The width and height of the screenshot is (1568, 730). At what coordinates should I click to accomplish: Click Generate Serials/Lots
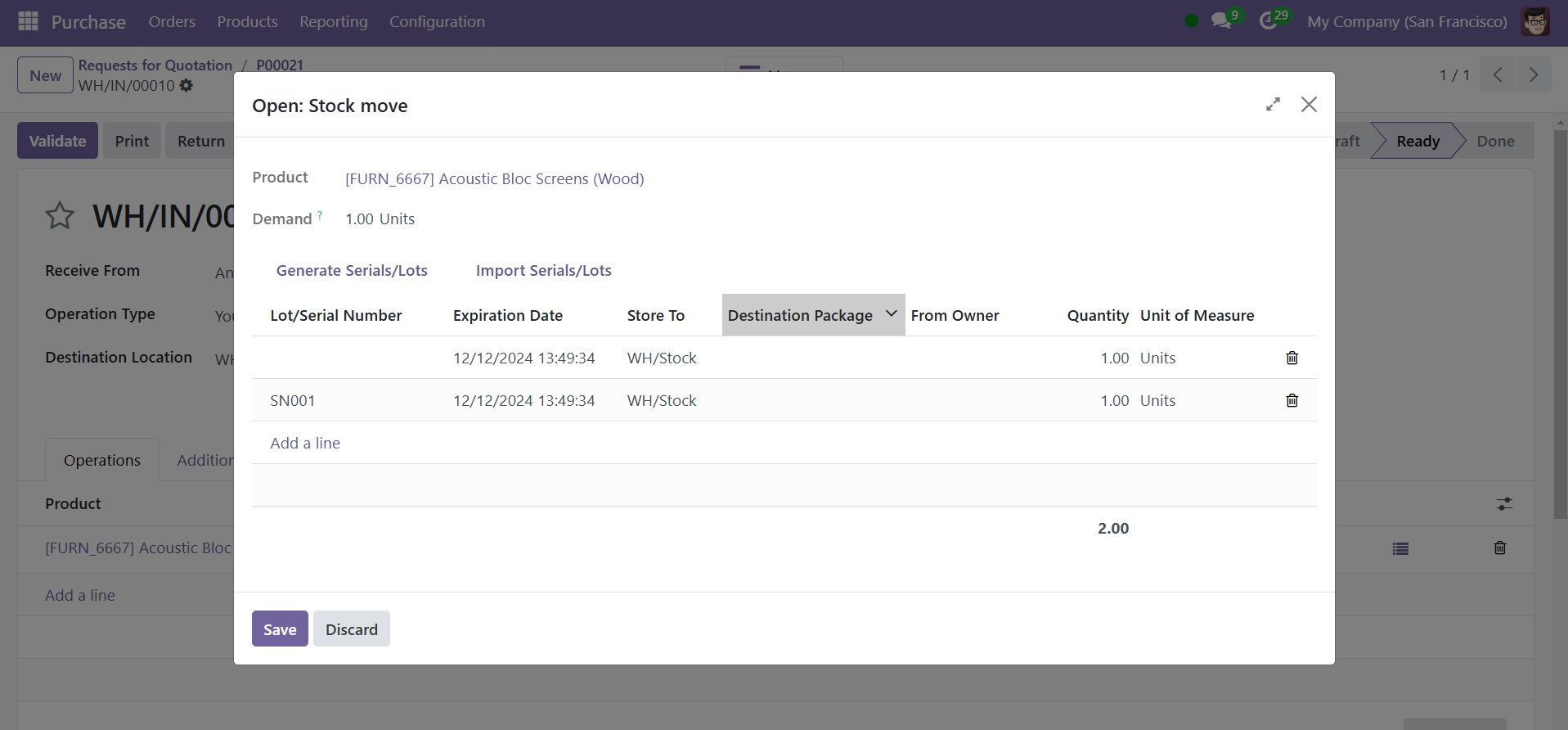click(x=352, y=270)
